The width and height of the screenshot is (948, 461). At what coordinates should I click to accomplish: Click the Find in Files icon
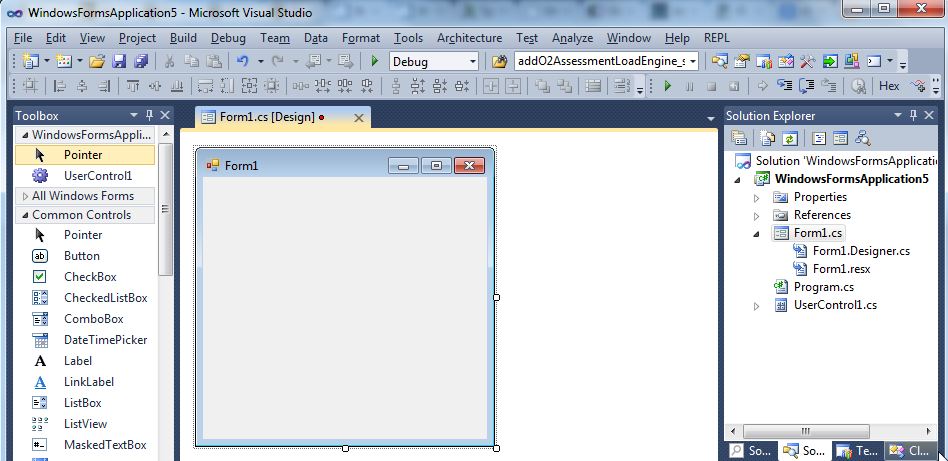click(x=499, y=62)
